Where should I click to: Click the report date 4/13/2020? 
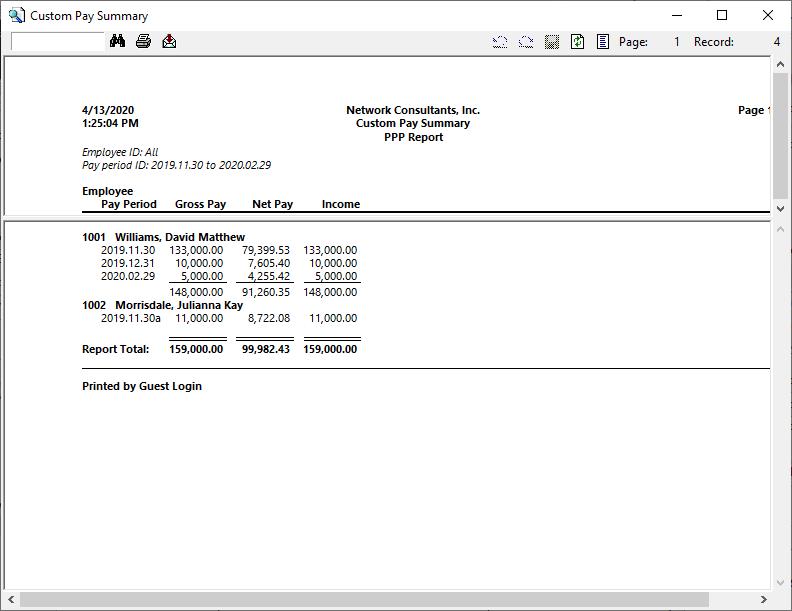pos(108,110)
